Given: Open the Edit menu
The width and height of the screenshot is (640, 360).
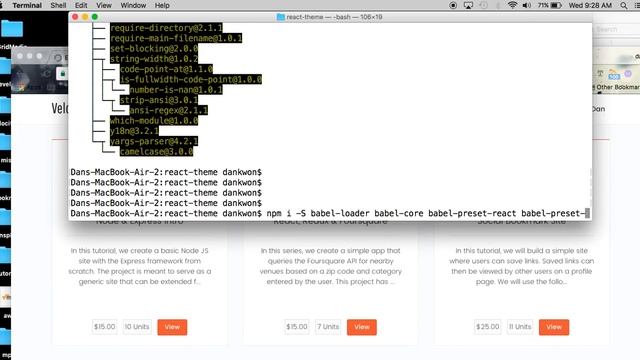Looking at the screenshot, I should [x=81, y=5].
